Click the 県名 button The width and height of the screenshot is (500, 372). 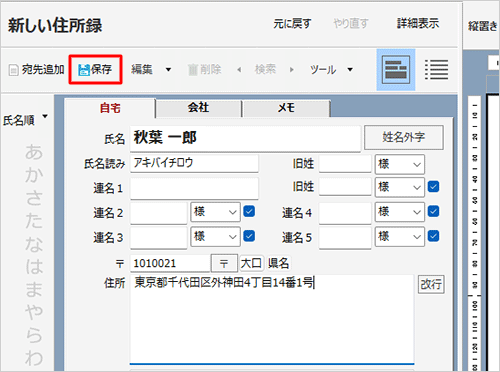[x=278, y=263]
